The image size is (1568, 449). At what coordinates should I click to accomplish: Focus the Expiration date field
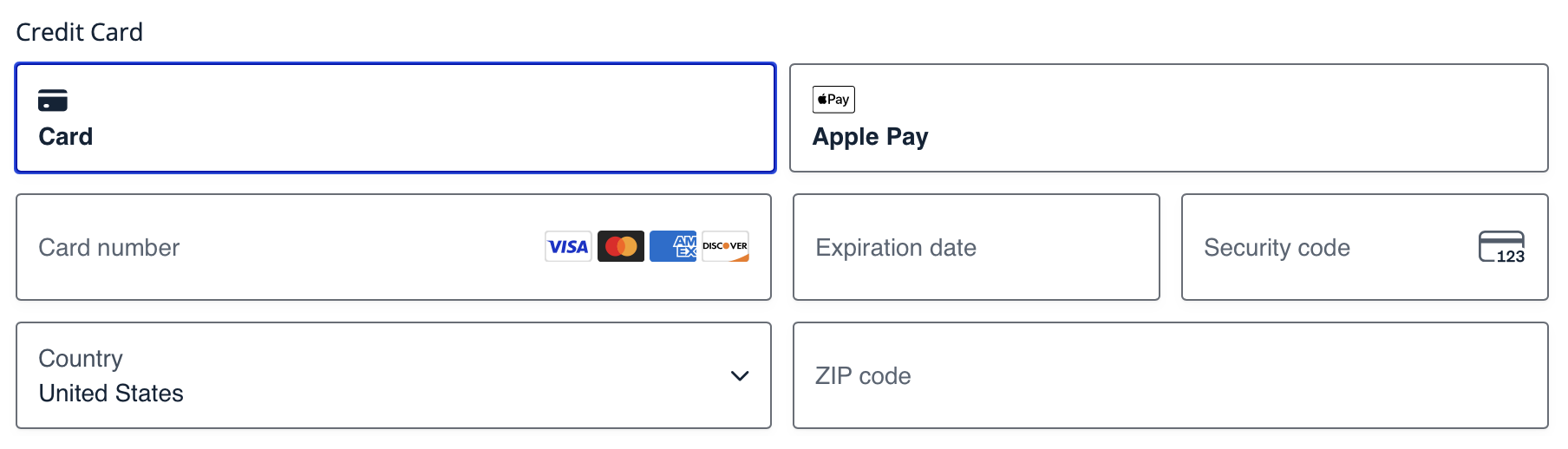(977, 247)
